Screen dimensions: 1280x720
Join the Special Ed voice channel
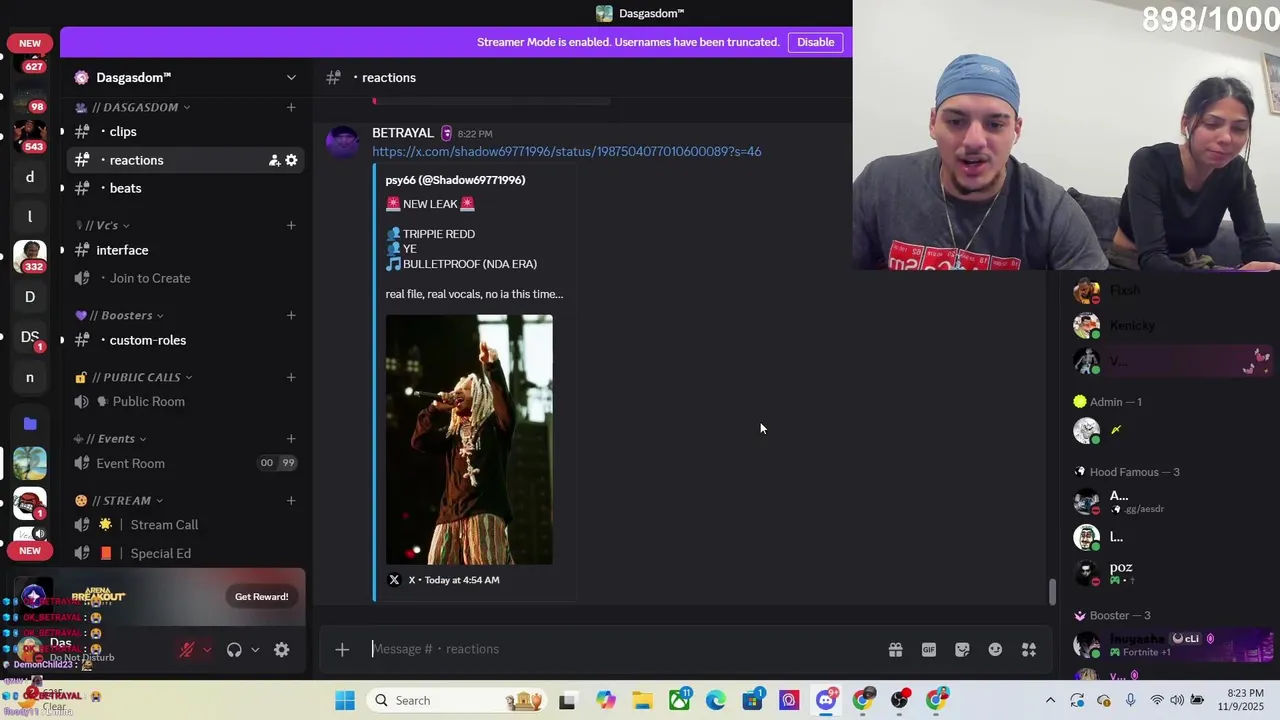click(x=185, y=553)
